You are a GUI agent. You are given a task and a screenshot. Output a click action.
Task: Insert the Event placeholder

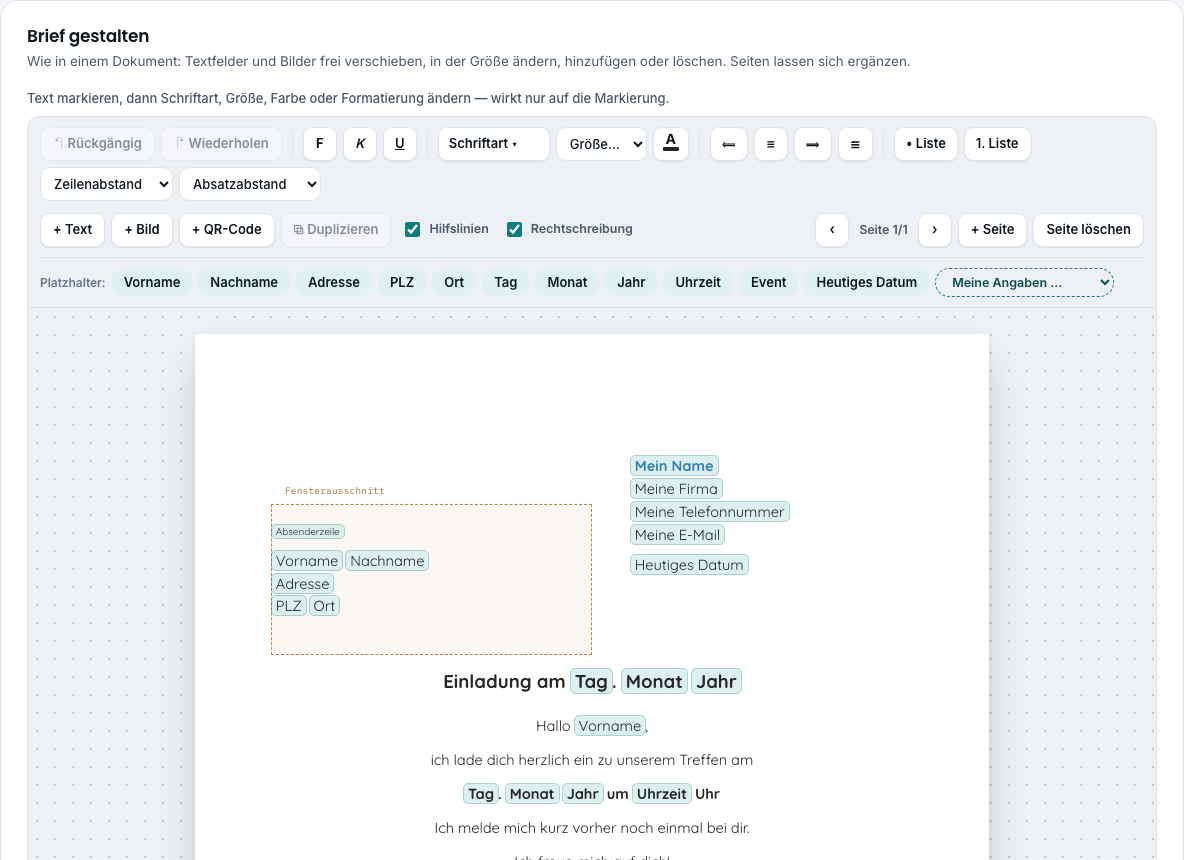tap(769, 282)
